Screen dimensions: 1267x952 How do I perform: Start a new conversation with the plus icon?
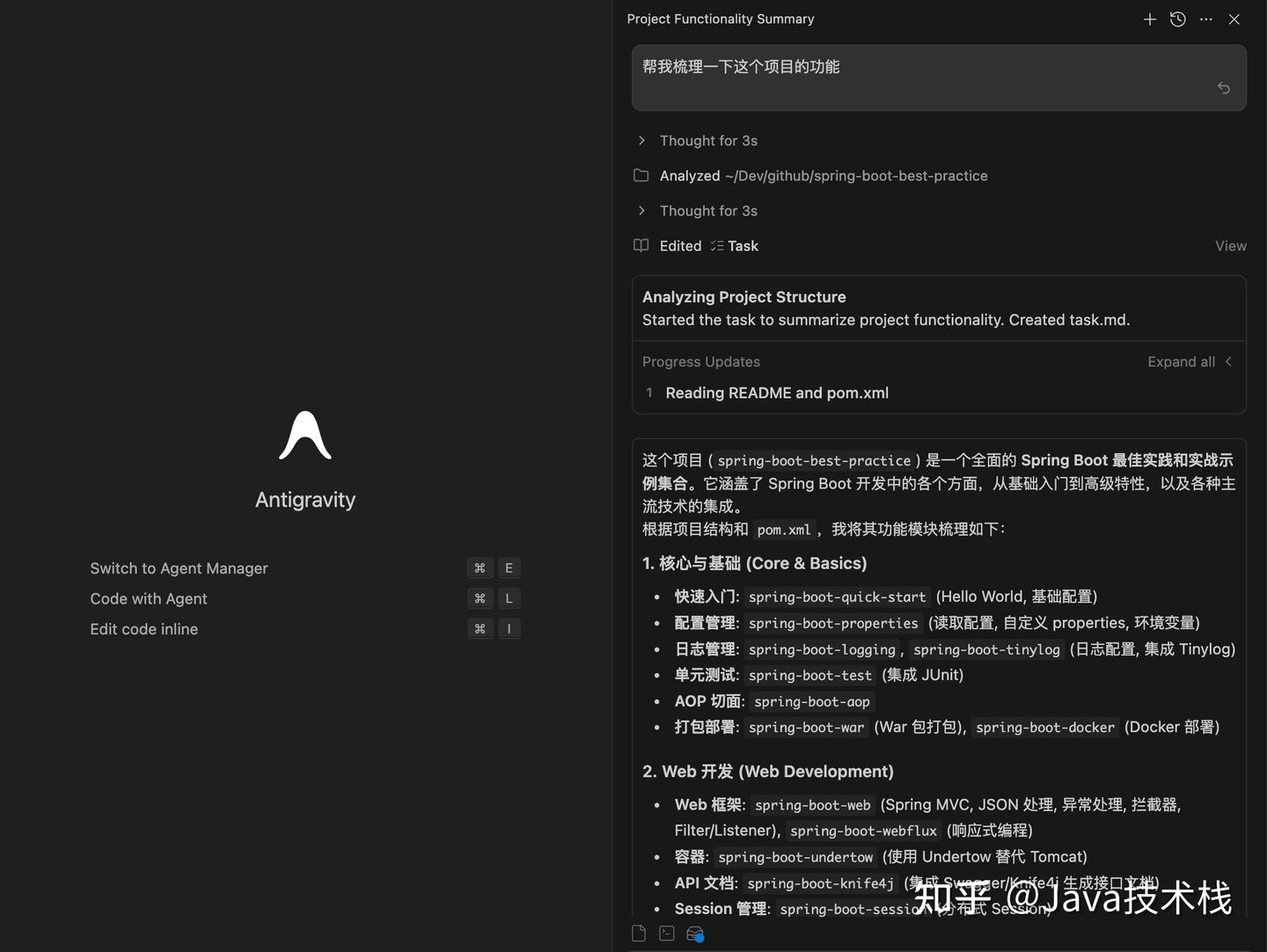[x=1149, y=18]
